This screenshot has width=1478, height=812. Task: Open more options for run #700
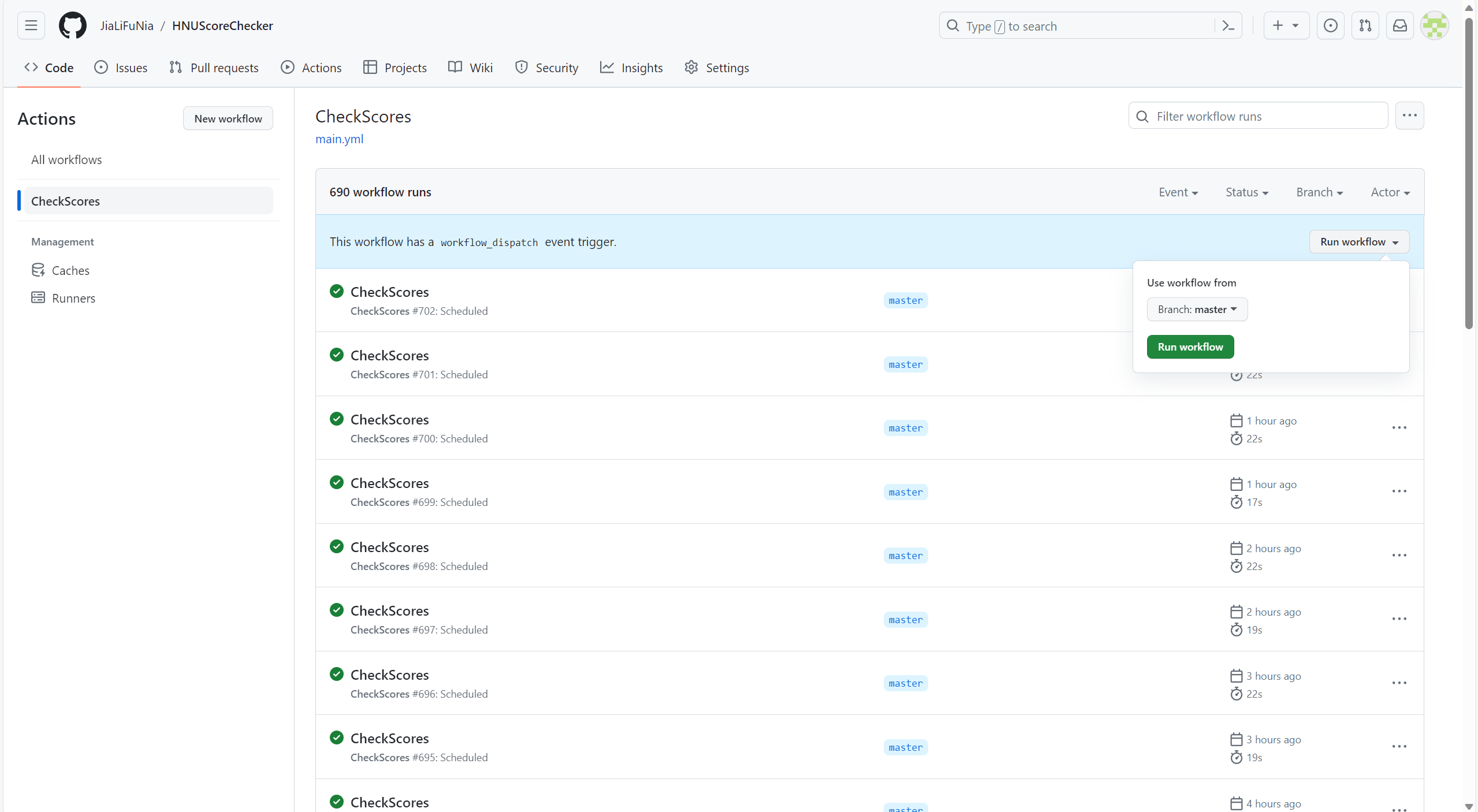(1399, 427)
